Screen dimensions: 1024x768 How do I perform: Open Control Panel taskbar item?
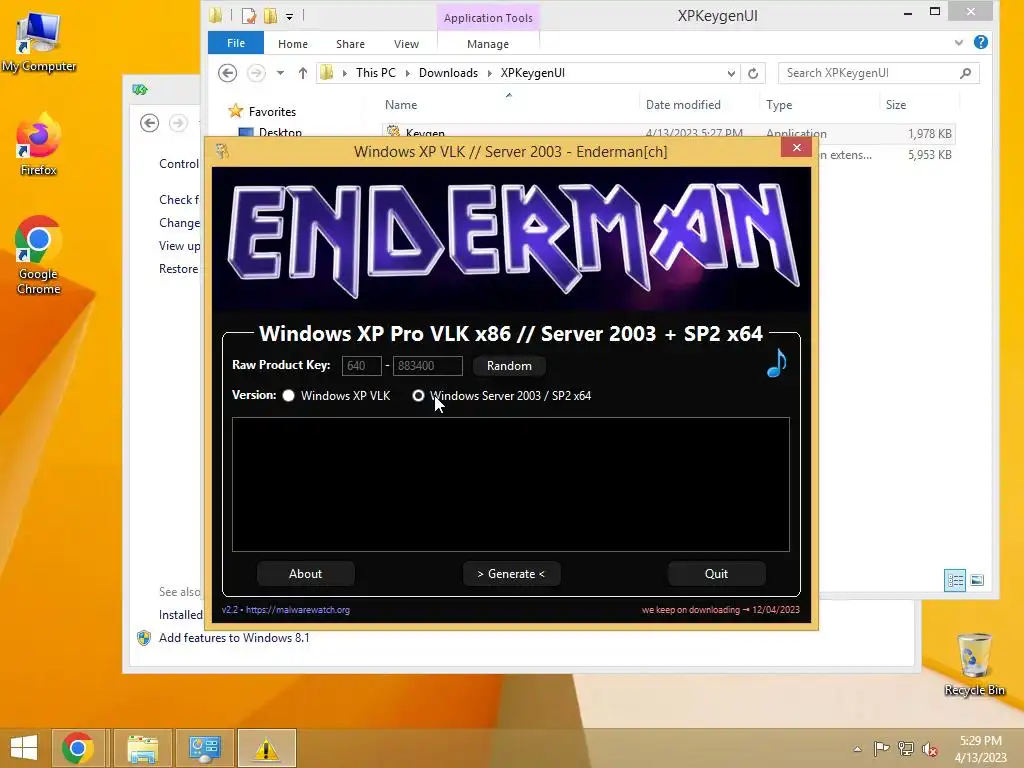click(205, 748)
